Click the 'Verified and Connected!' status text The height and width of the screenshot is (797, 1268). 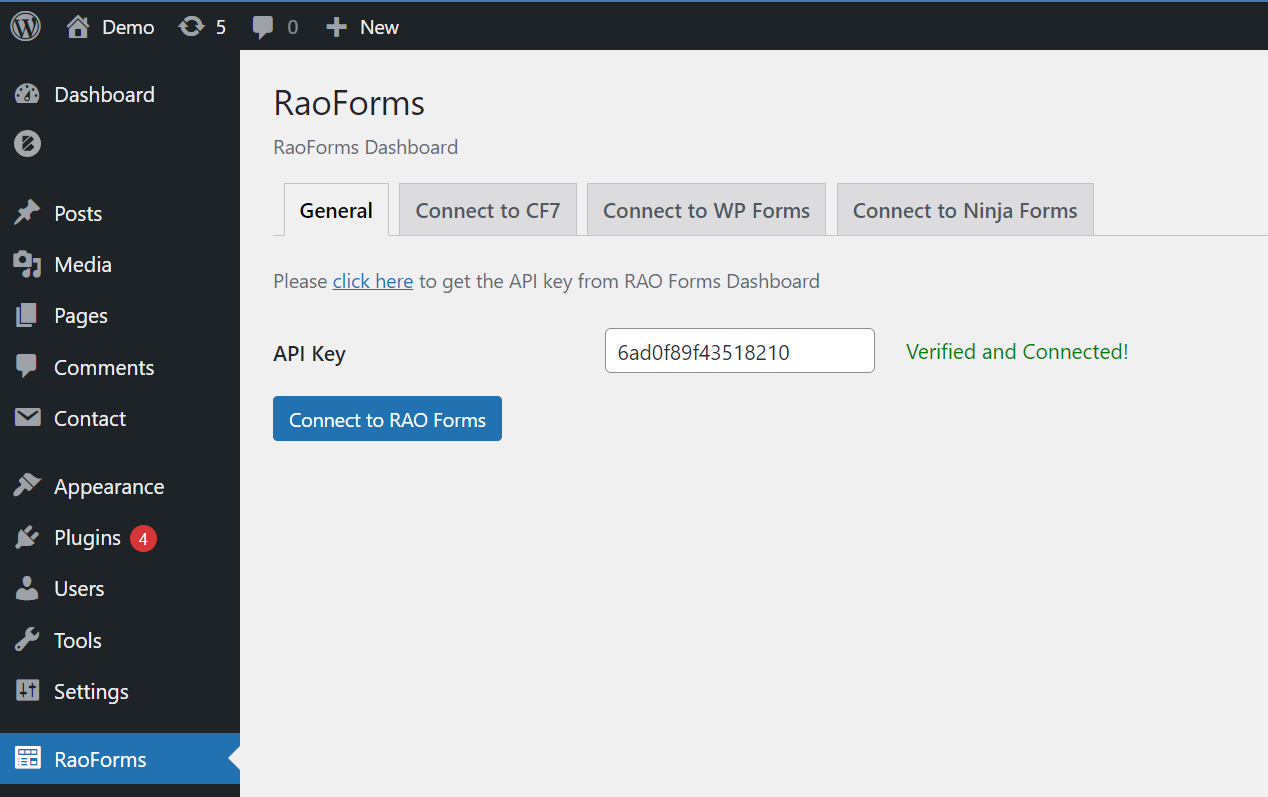[x=1017, y=352]
